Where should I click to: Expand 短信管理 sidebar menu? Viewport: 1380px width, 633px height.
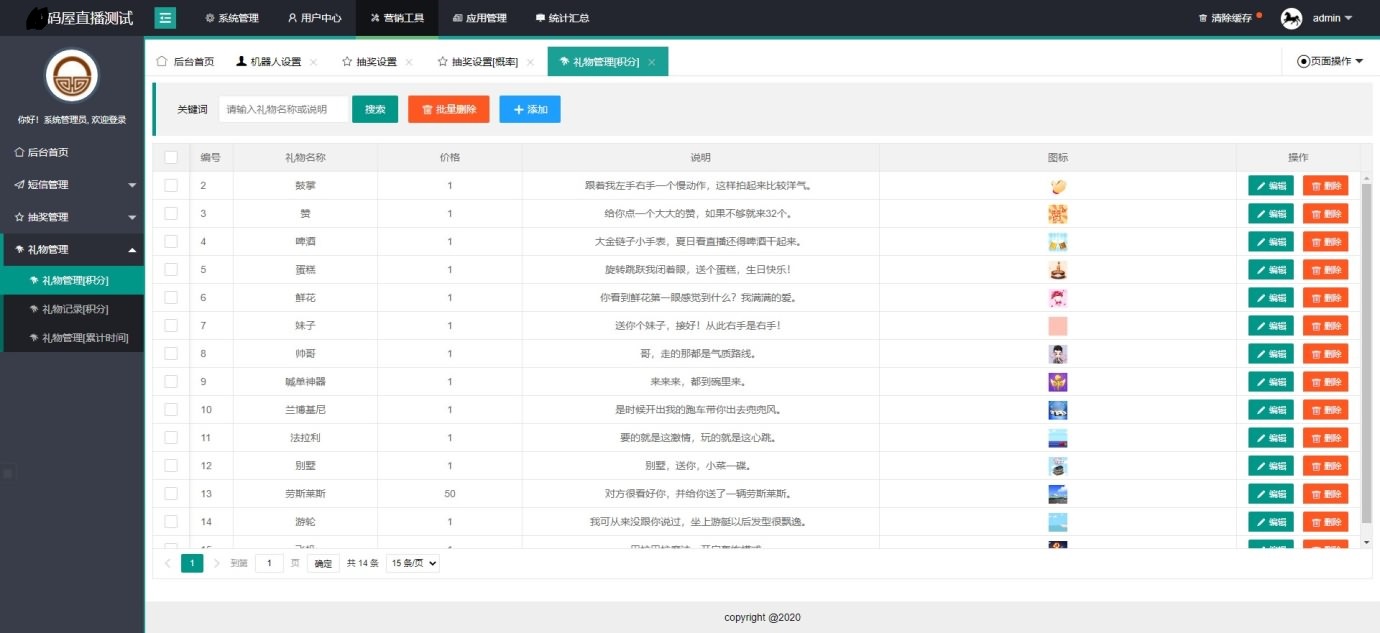click(72, 185)
